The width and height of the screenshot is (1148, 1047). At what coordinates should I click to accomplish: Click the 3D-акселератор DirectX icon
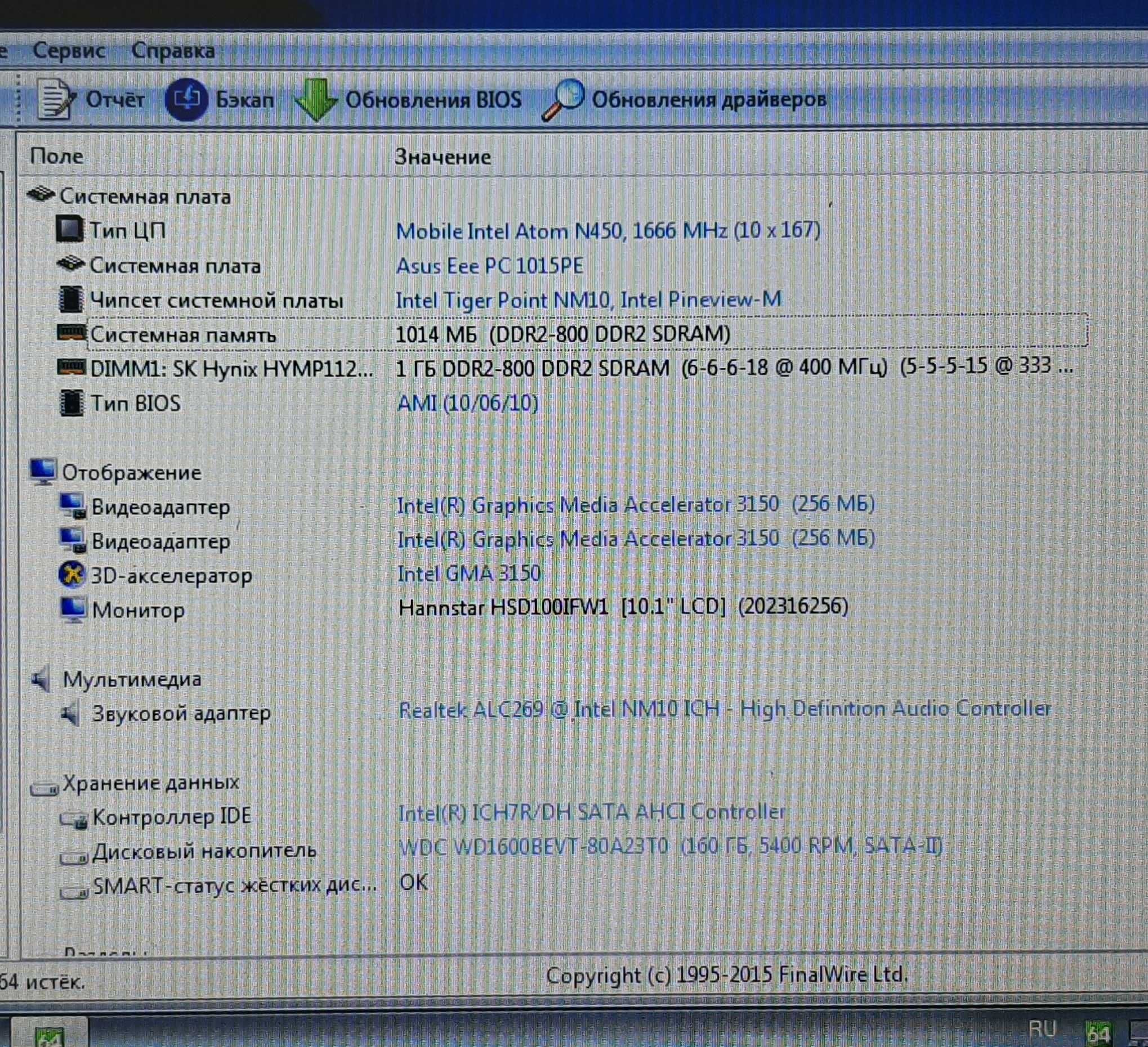(x=72, y=575)
